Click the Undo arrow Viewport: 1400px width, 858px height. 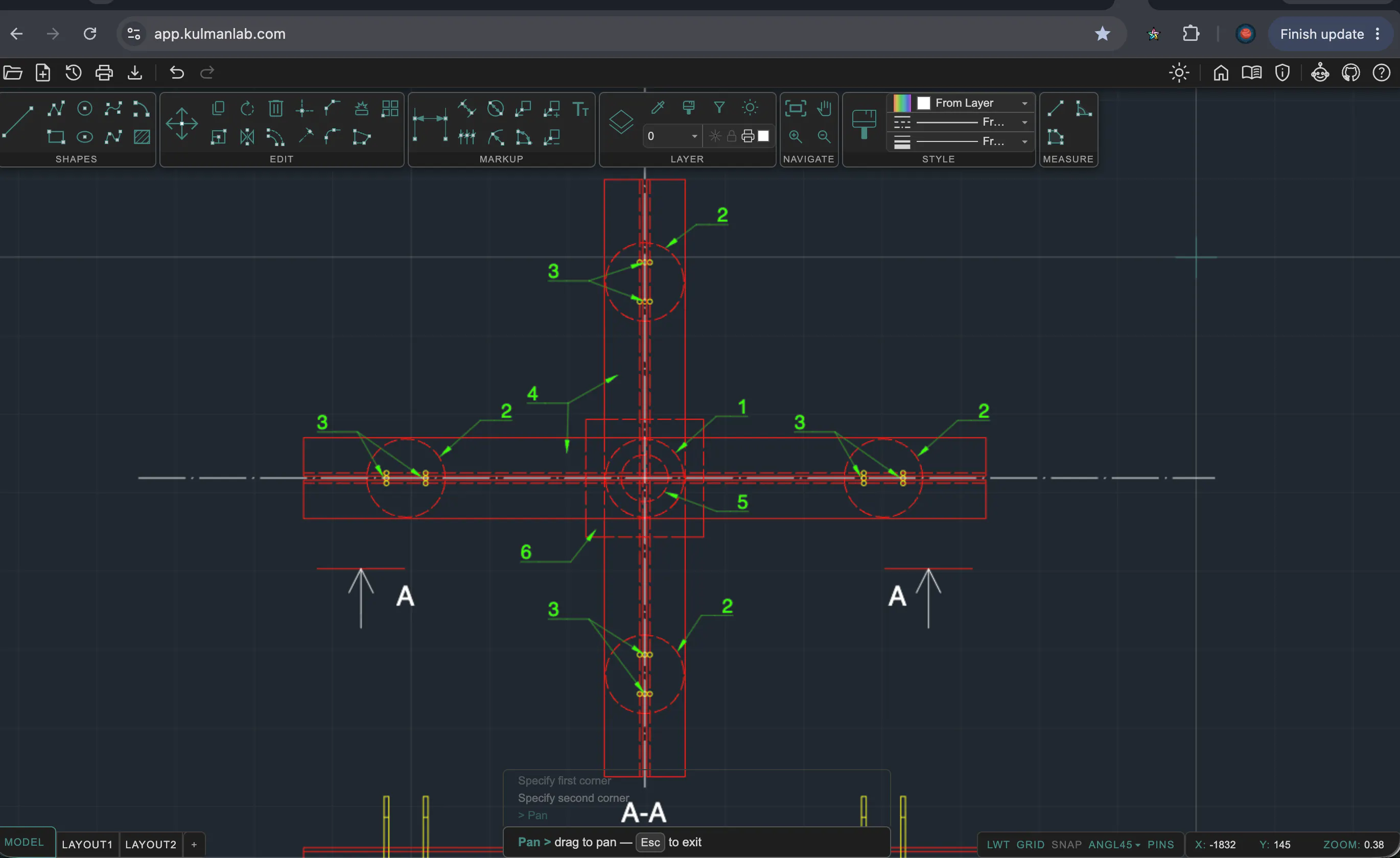pyautogui.click(x=177, y=73)
